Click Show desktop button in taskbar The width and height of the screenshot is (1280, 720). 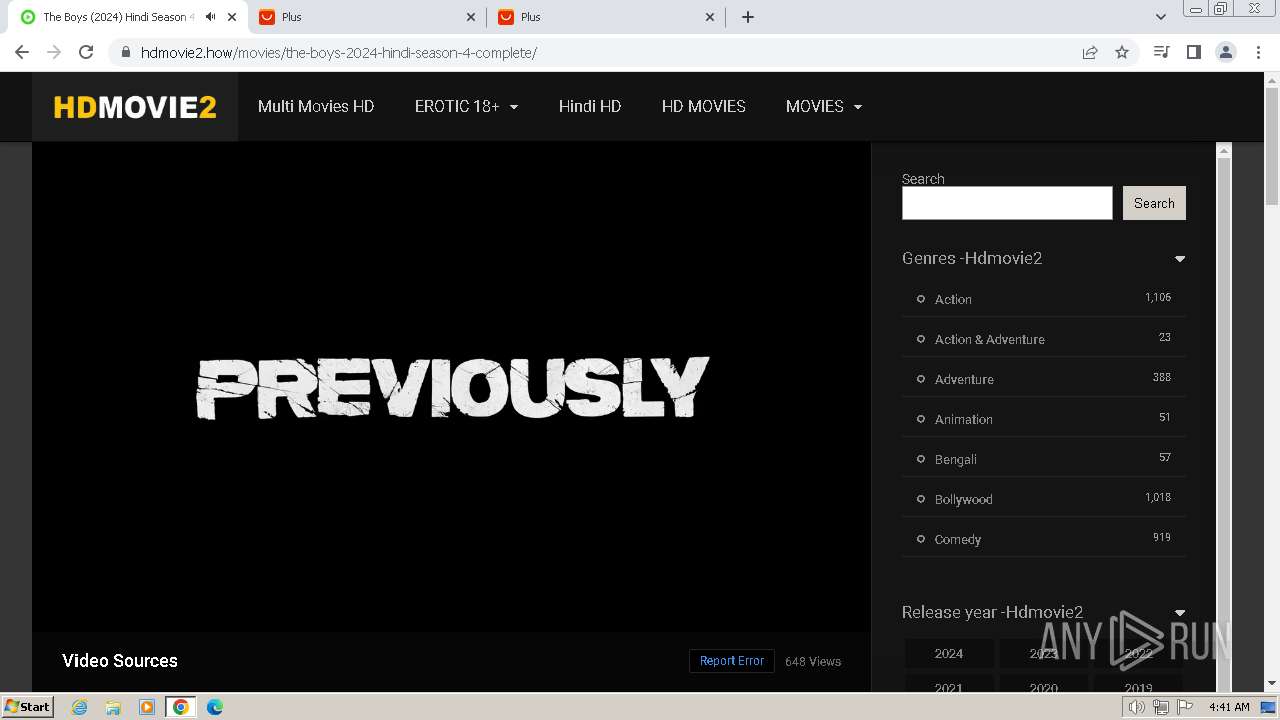click(x=1269, y=707)
